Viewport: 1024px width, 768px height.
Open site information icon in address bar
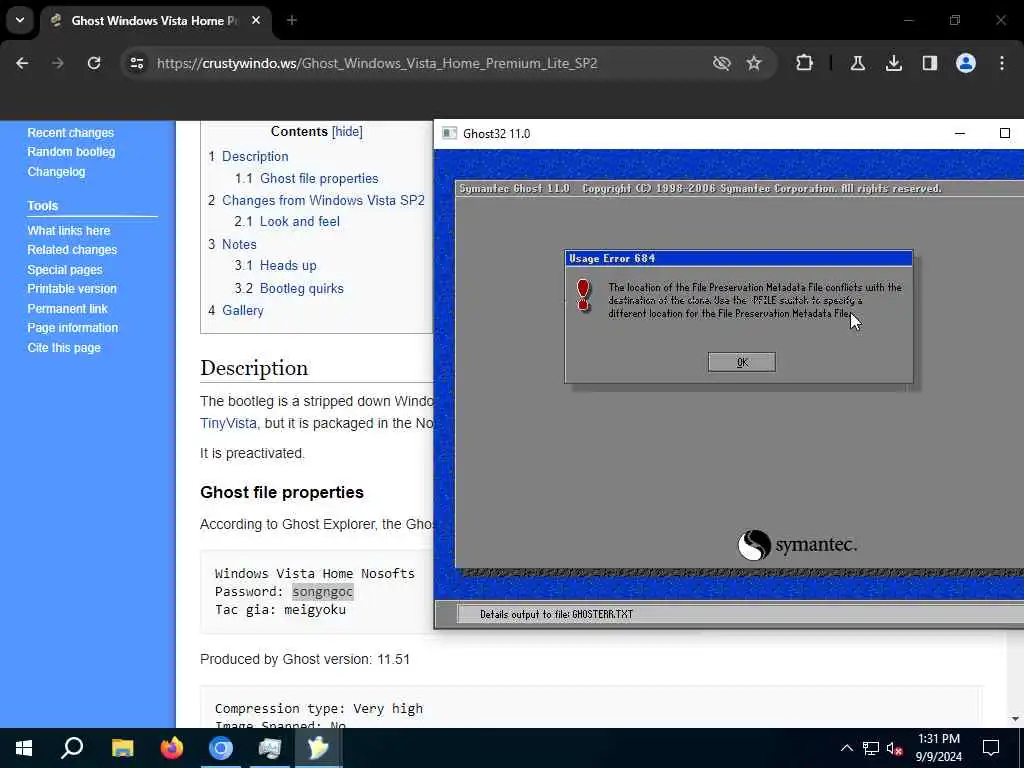pyautogui.click(x=136, y=63)
